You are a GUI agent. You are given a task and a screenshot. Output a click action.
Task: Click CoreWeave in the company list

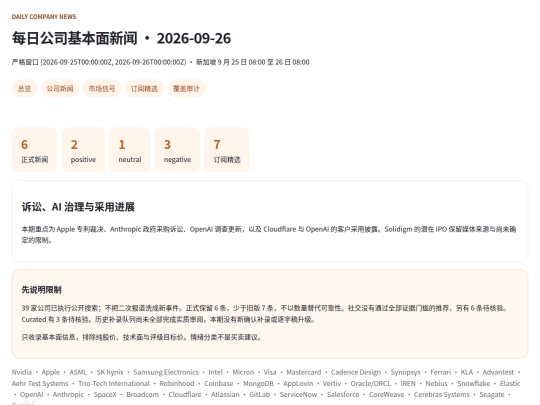[386, 395]
